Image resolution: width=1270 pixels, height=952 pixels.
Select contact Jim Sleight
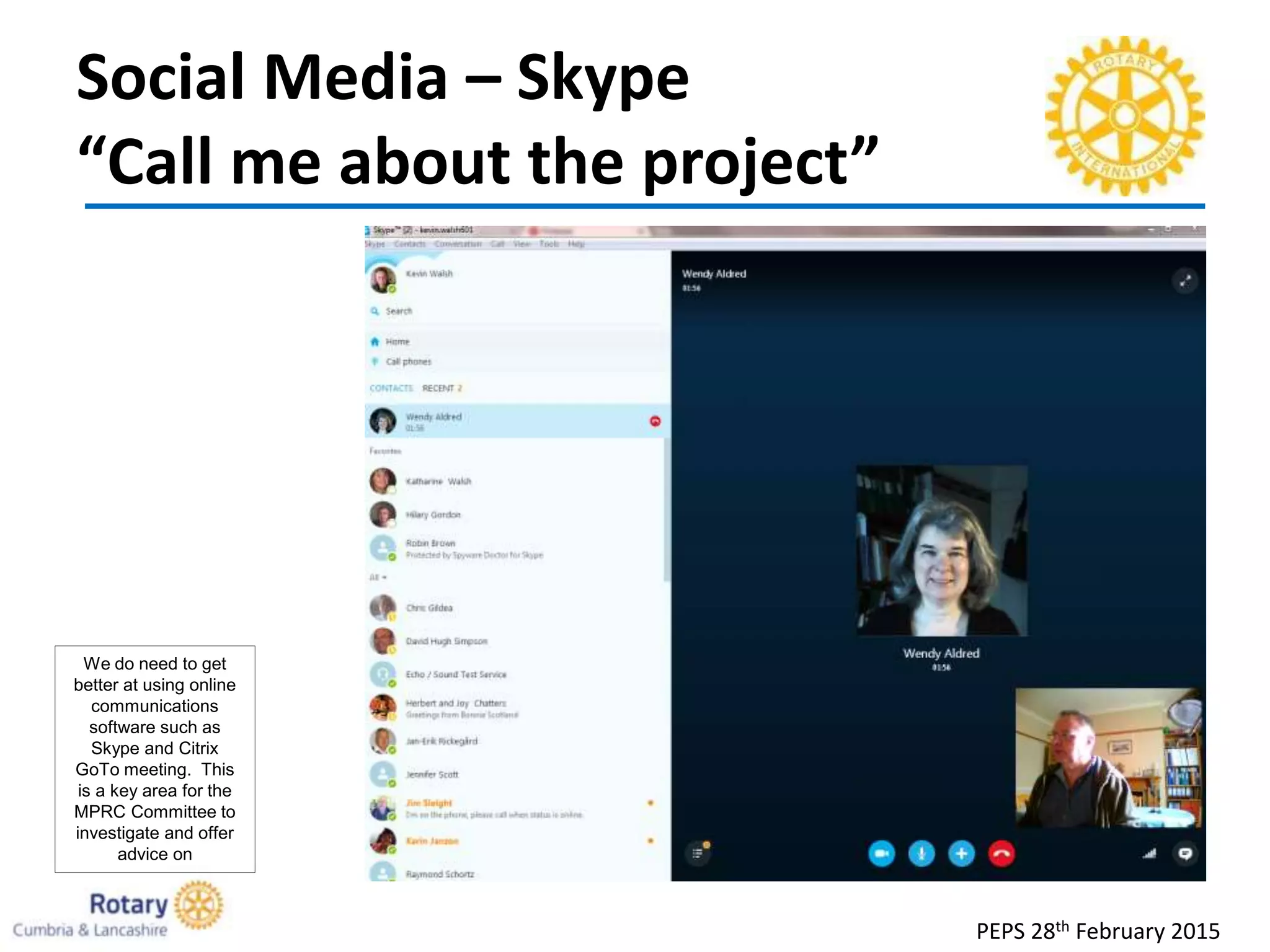(x=517, y=808)
